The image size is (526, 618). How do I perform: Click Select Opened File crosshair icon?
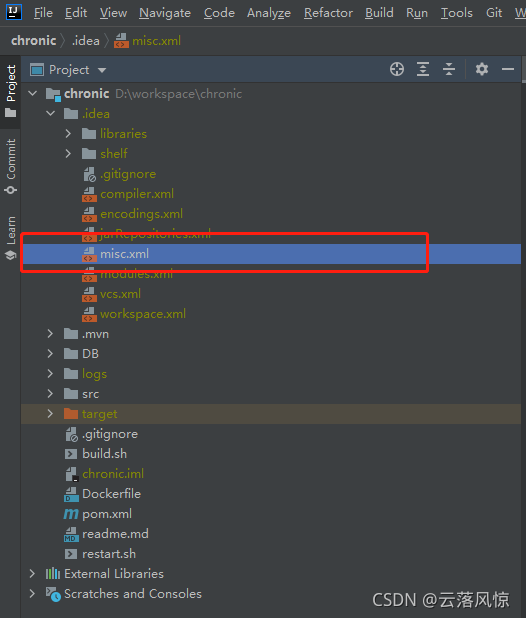pyautogui.click(x=397, y=69)
